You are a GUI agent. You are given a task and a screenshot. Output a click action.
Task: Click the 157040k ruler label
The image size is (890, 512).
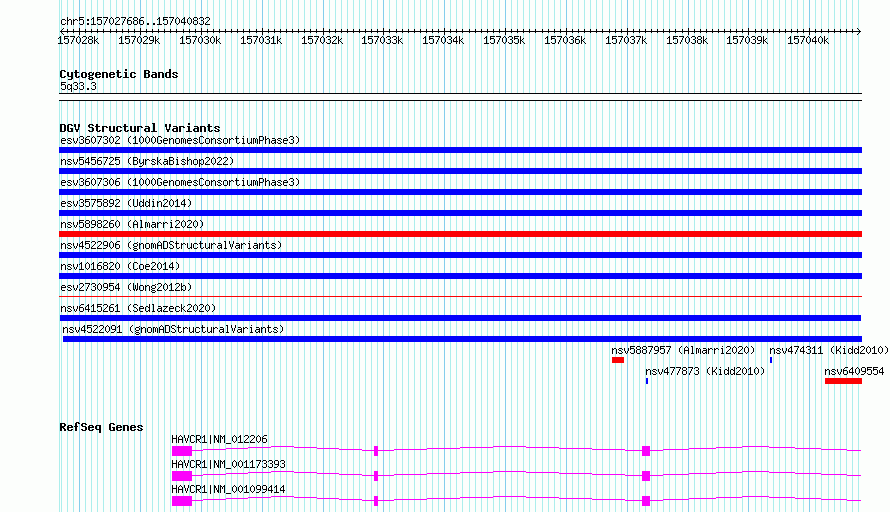[x=808, y=40]
